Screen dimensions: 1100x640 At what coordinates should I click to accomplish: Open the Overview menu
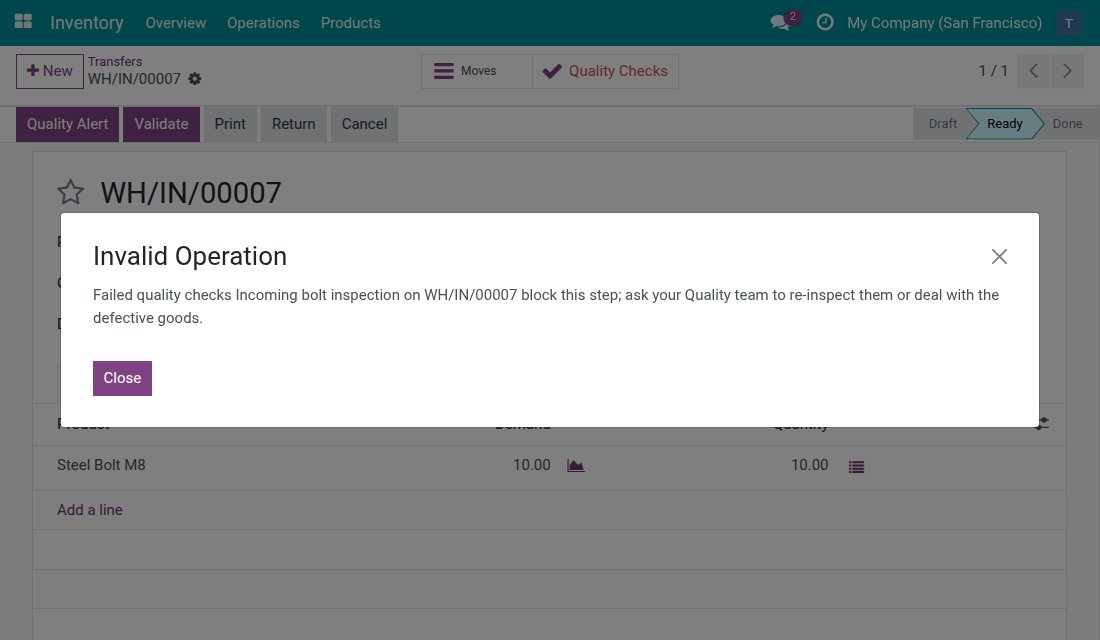175,23
